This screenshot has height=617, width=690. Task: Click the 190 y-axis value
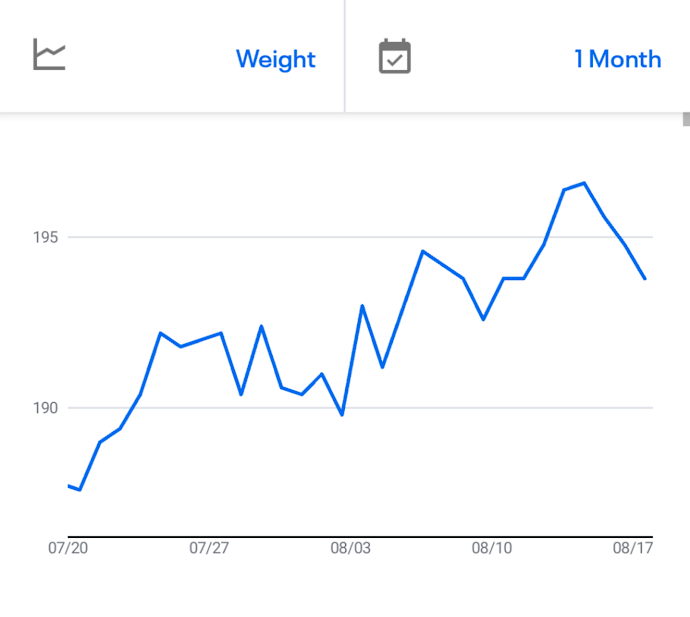[x=45, y=408]
